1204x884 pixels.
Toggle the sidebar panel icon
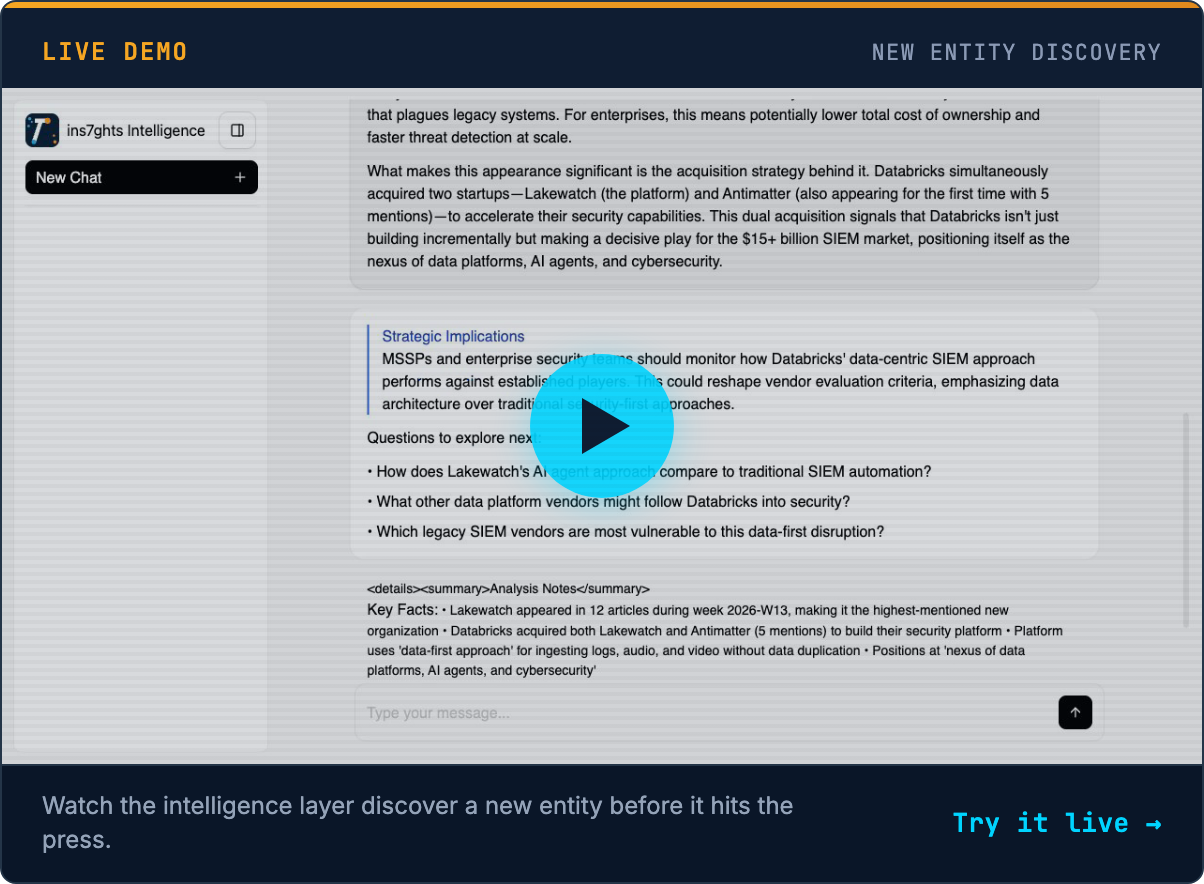237,130
